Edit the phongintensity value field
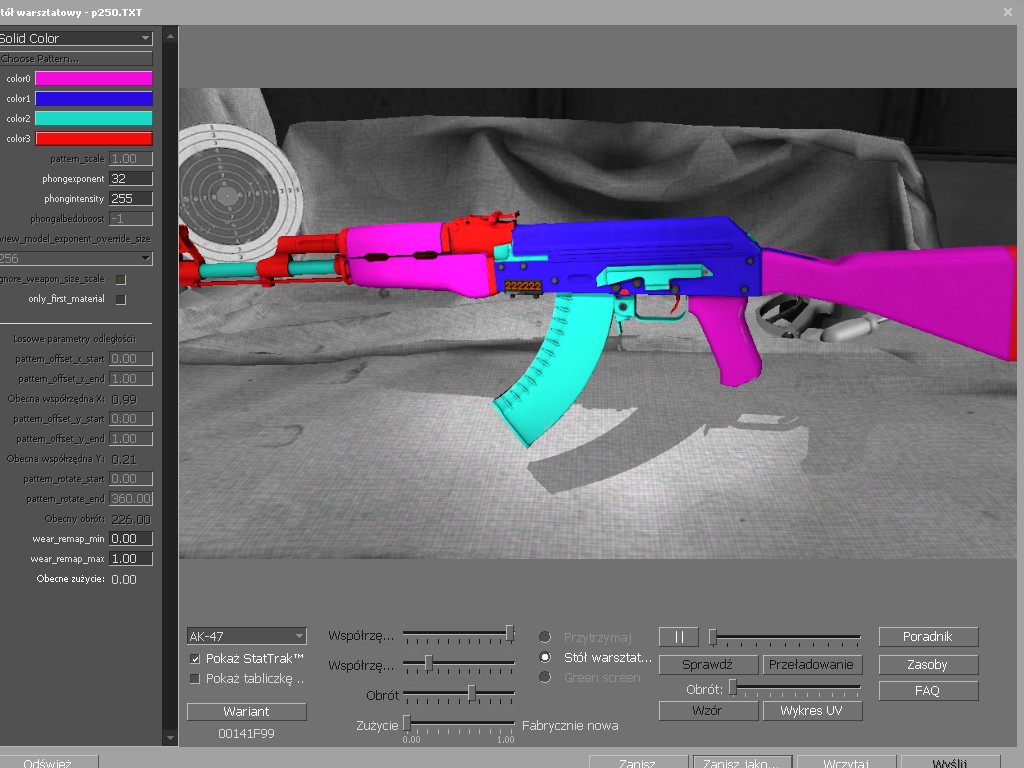The height and width of the screenshot is (768, 1024). pyautogui.click(x=131, y=199)
